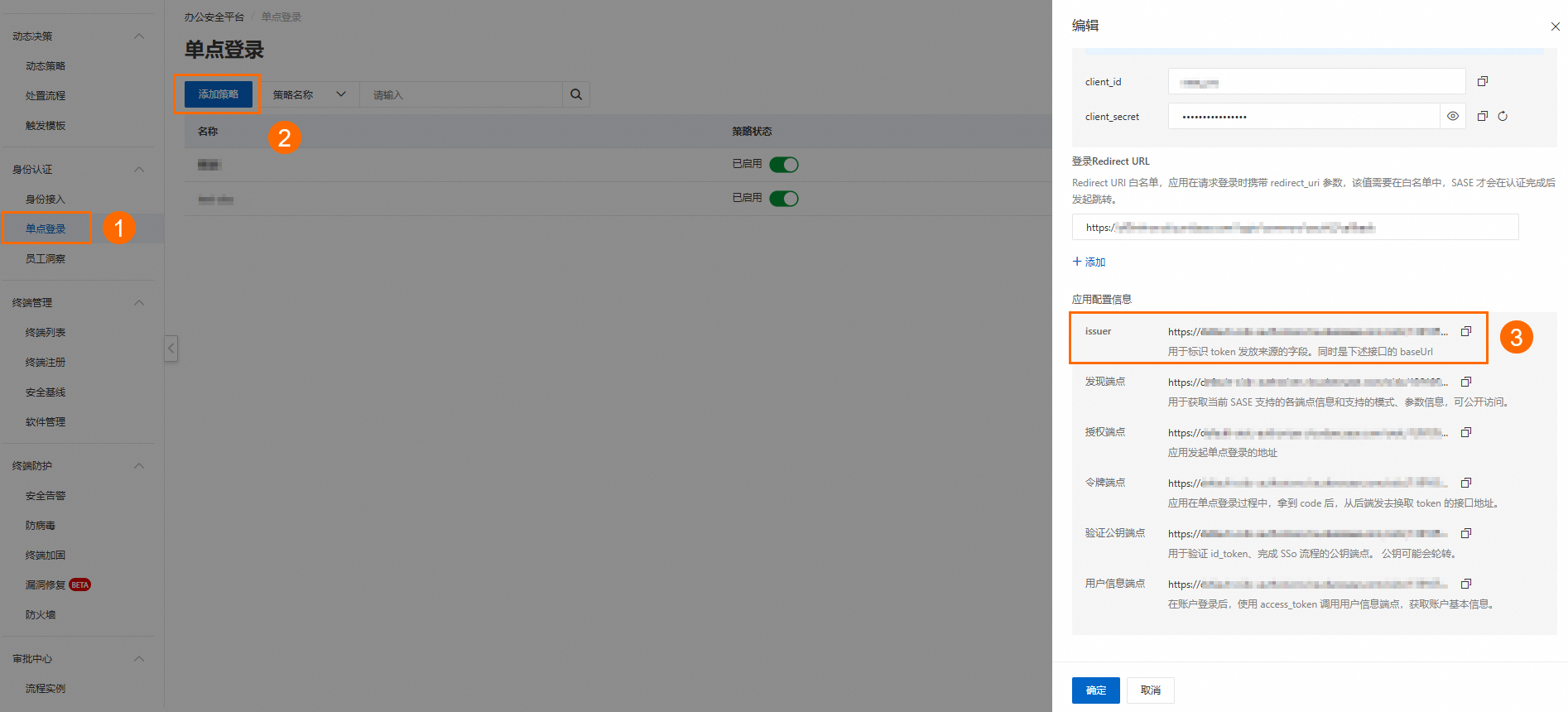Click the 策略状态 column header

click(752, 131)
